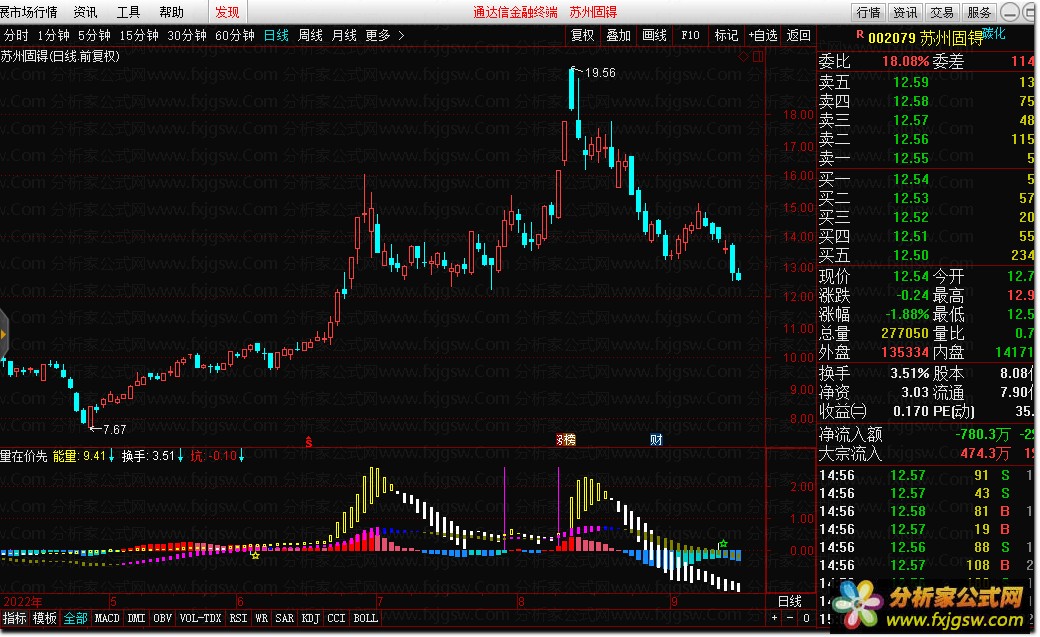Switch indicator to SAR

tap(285, 618)
